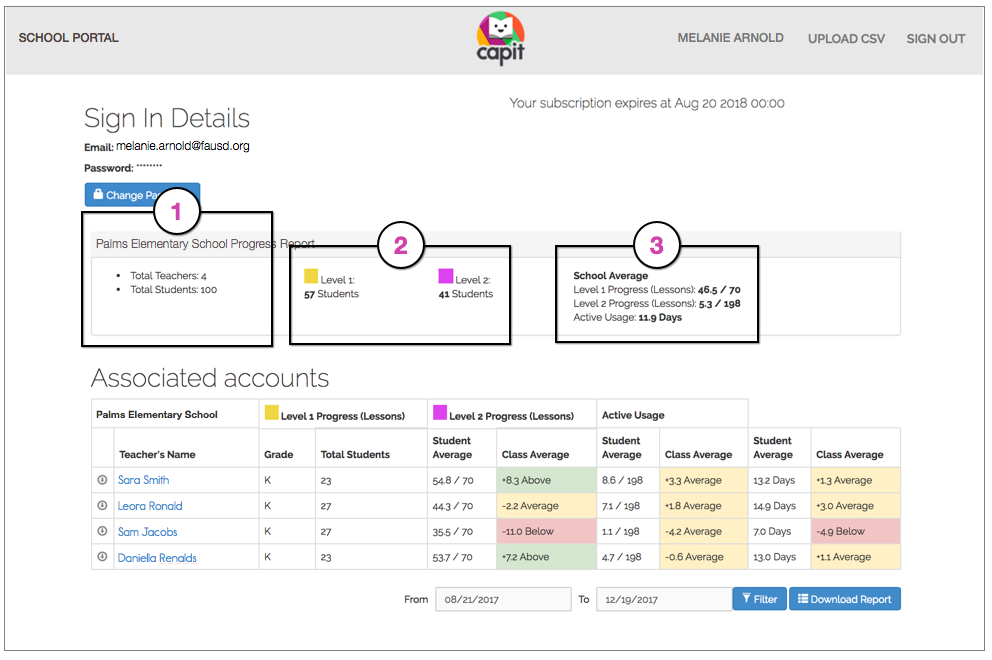This screenshot has height=660, width=992.
Task: Select SIGN OUT in the top navigation
Action: tap(936, 38)
